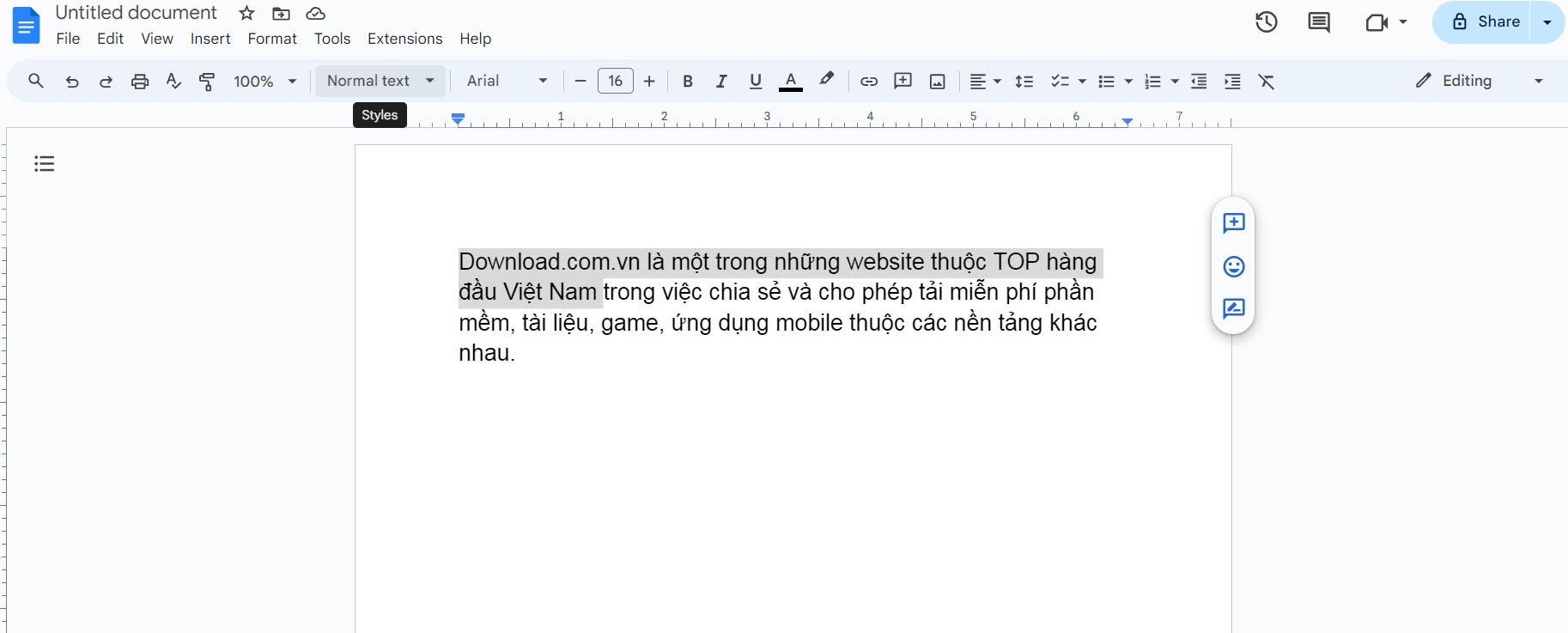Click the suggest edits icon
The height and width of the screenshot is (633, 1568).
1233,308
